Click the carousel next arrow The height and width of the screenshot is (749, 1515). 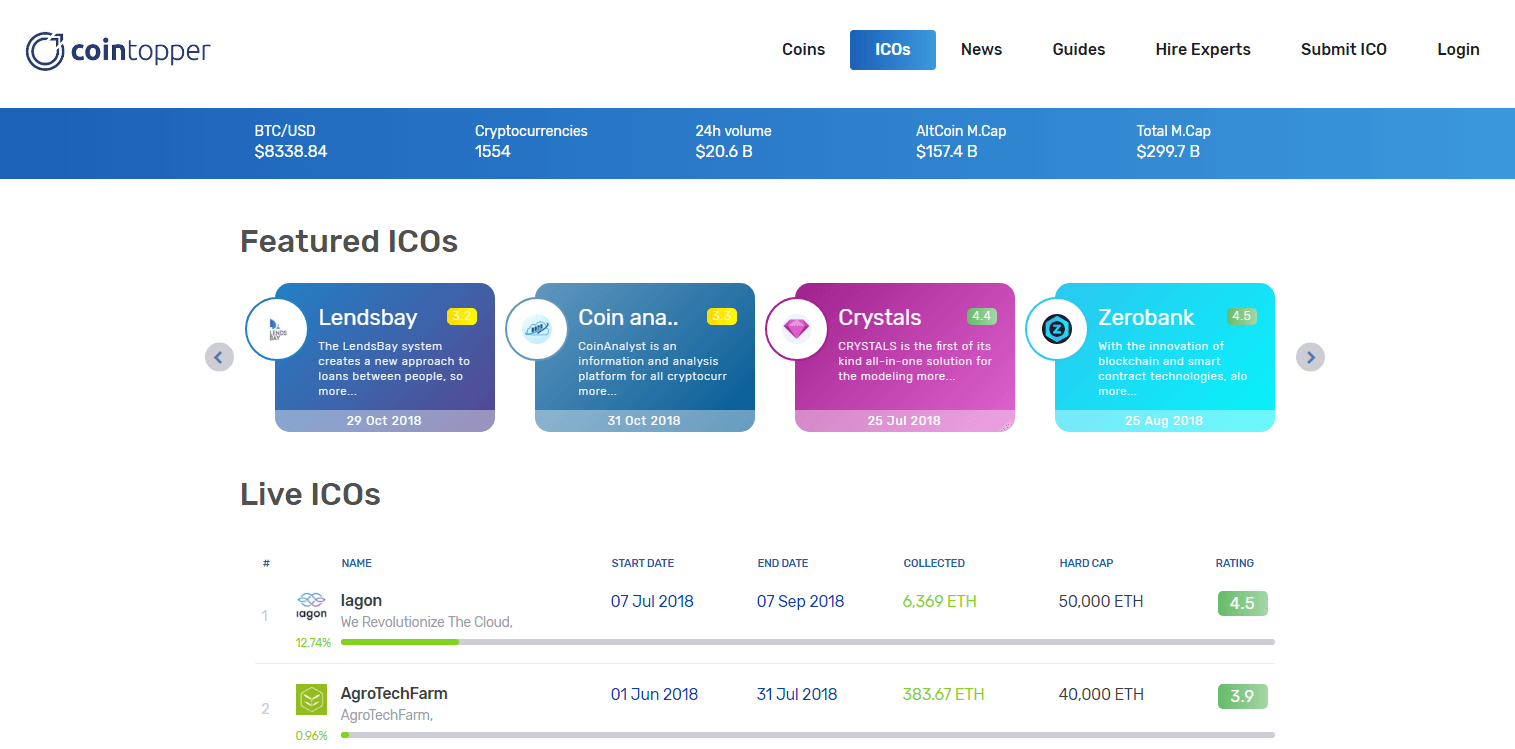(x=1310, y=357)
